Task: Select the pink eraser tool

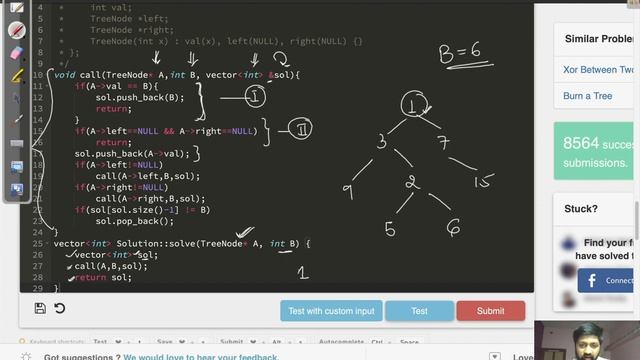Action: coord(16,53)
